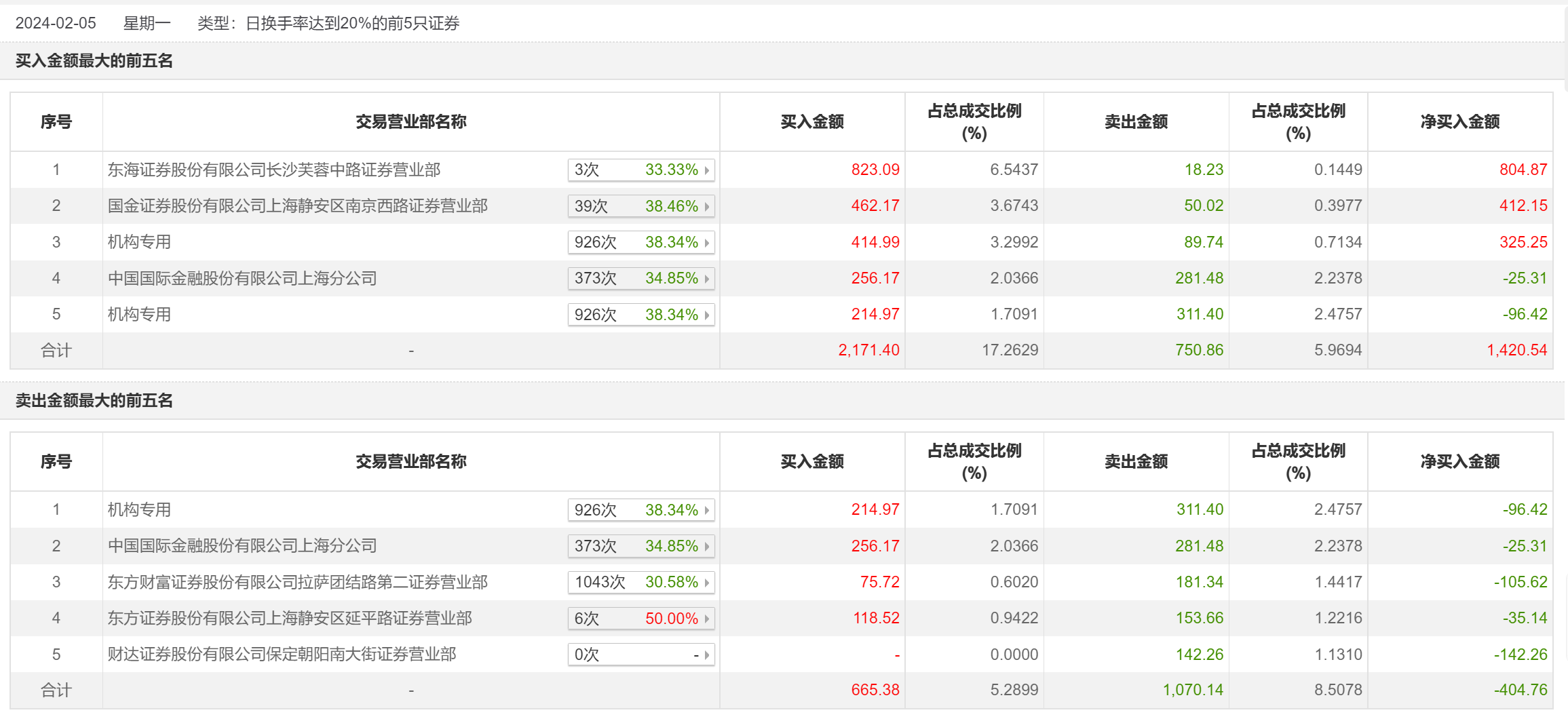Click 中国国际金融上海分公司 in the 买入金额最大 table
Viewport: 1568px width, 721px height.
242,278
